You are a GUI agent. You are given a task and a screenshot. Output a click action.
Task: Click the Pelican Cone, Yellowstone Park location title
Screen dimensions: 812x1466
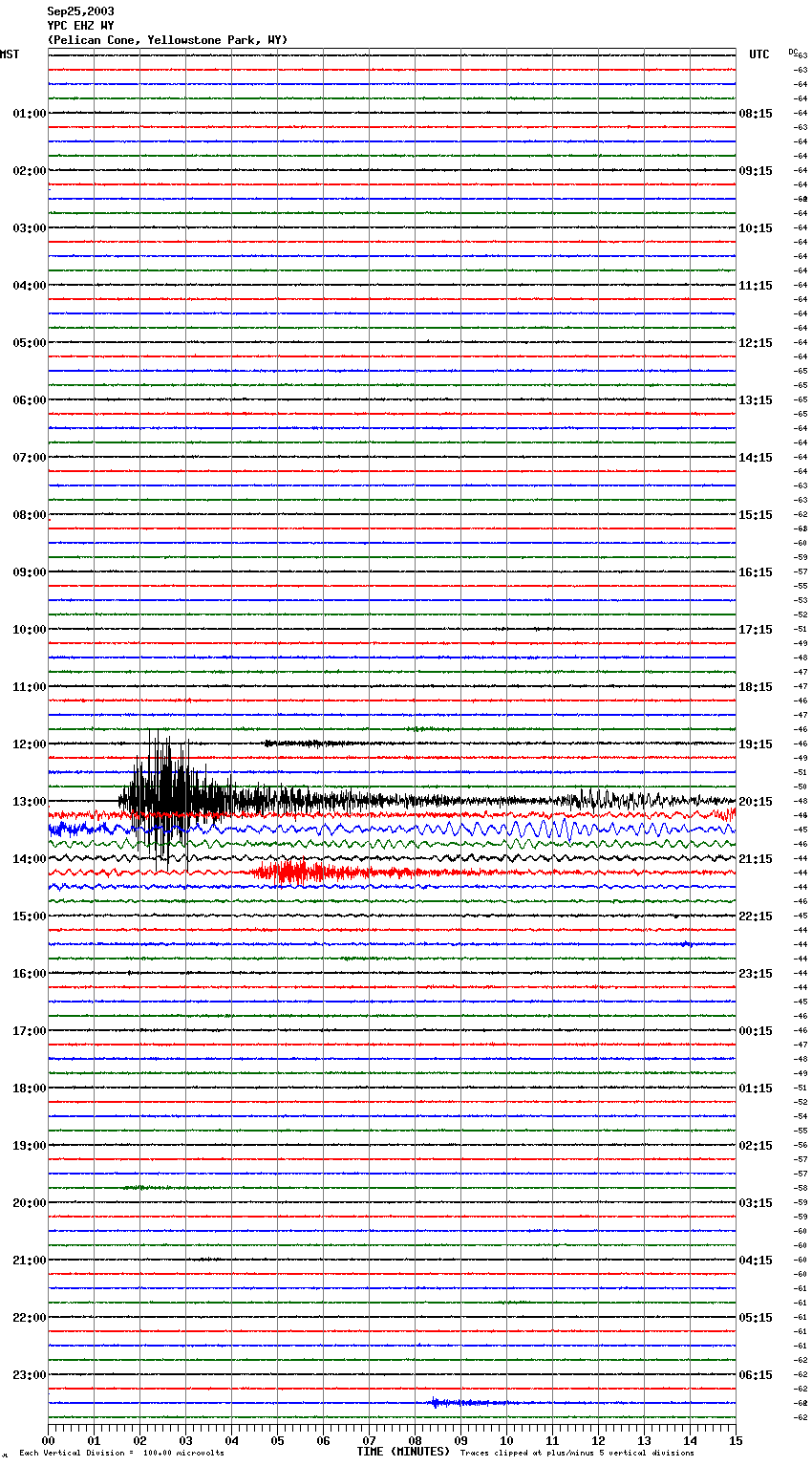pyautogui.click(x=167, y=40)
